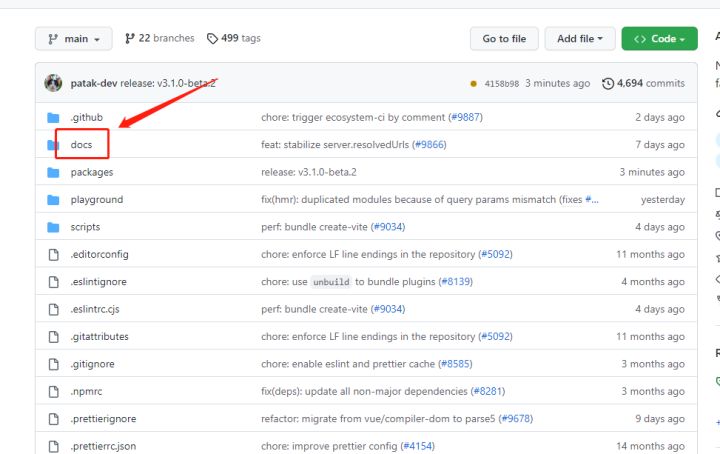720x454 pixels.
Task: View the 4,694 commits history
Action: 643,83
